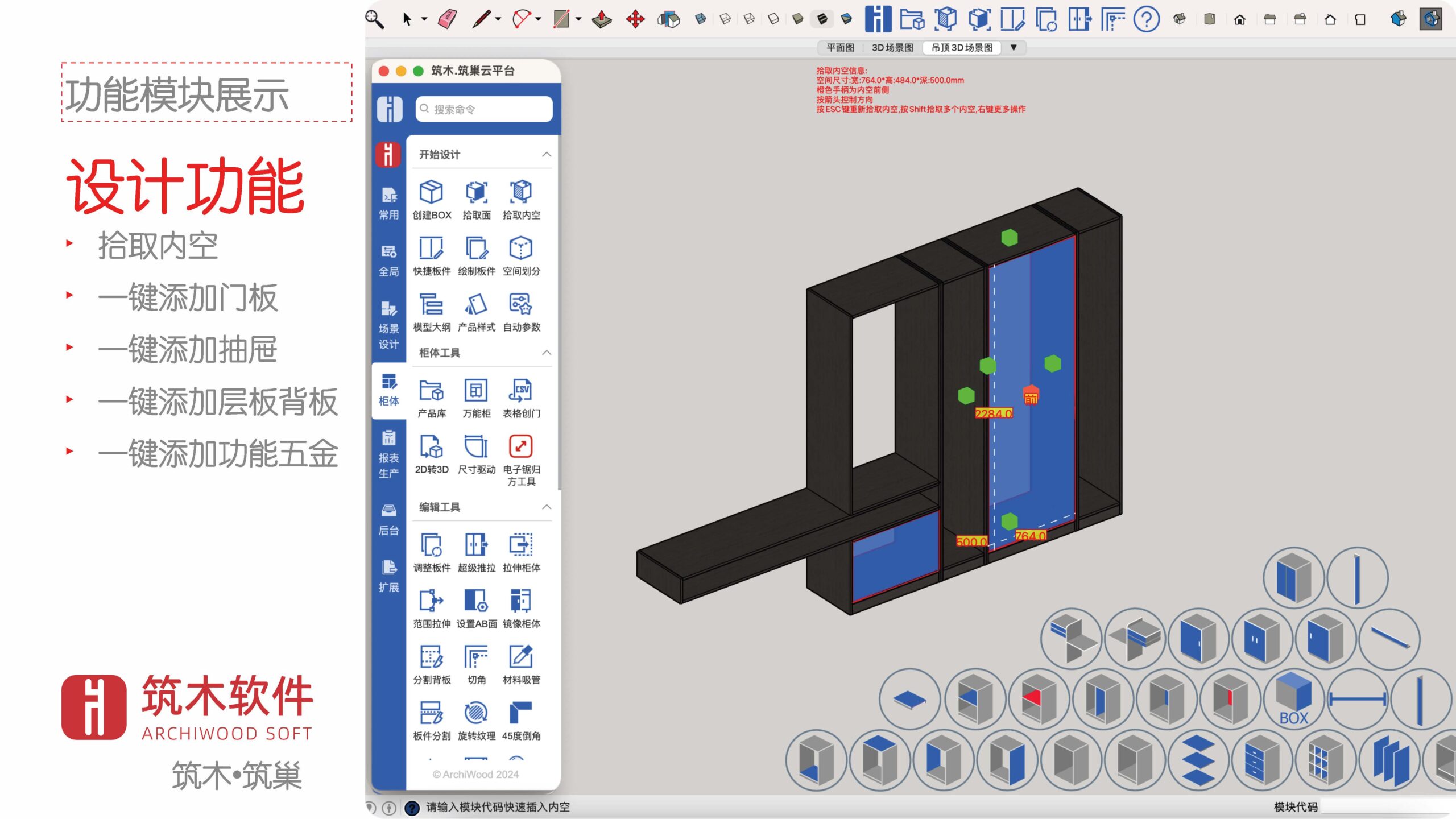The height and width of the screenshot is (819, 1456).
Task: Switch to the 平面图 tab
Action: tap(840, 48)
